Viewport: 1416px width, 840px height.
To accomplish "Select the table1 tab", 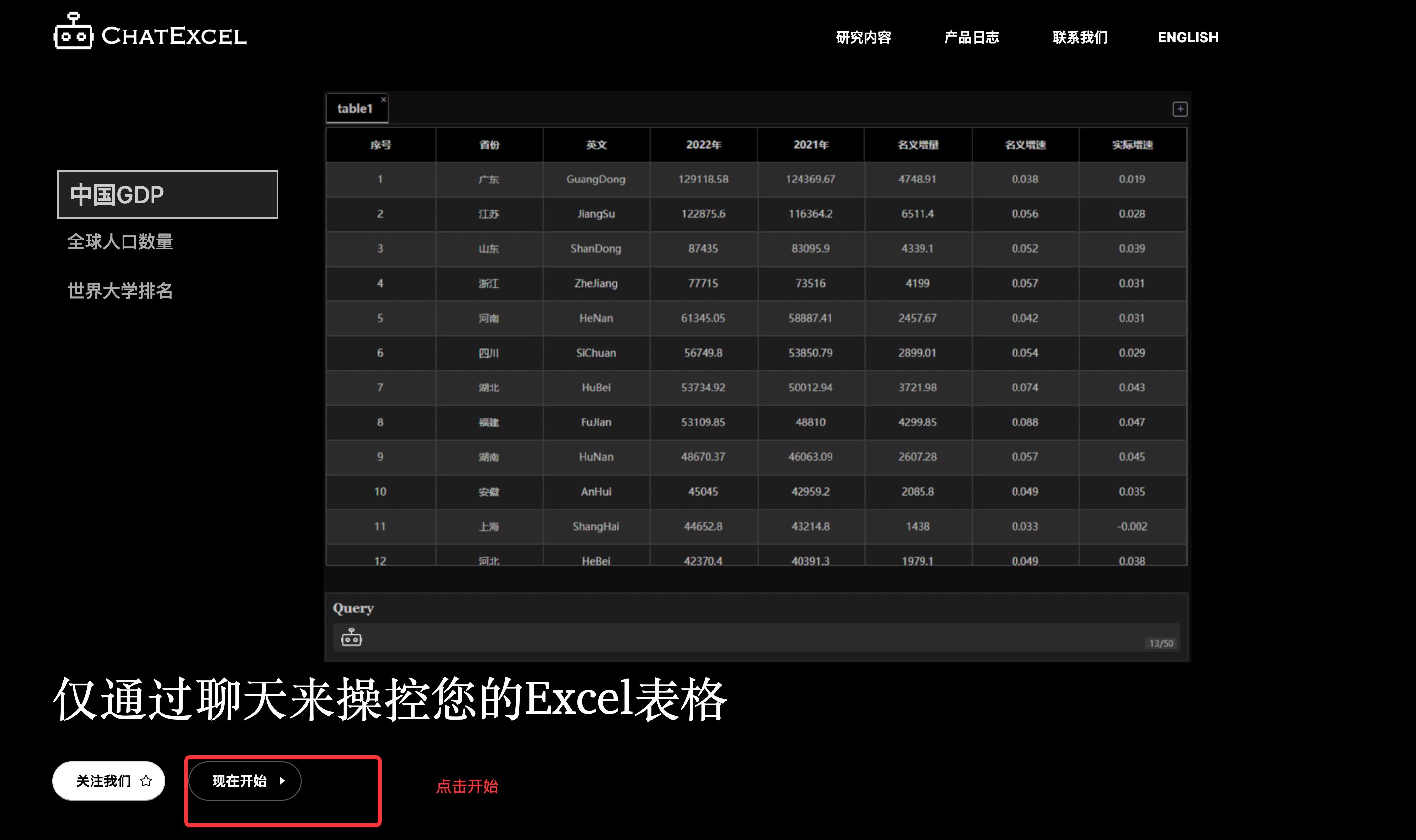I will 356,109.
